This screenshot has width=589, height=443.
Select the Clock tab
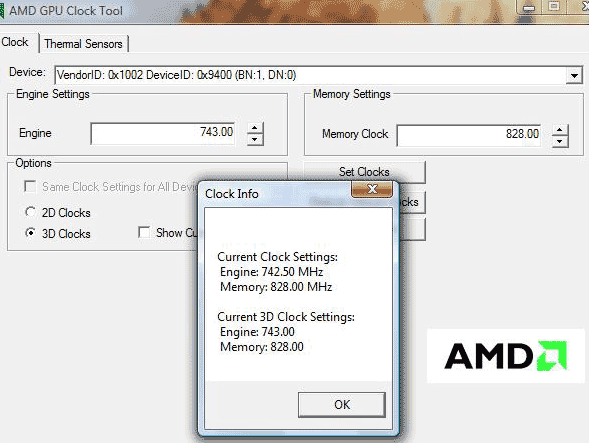(15, 42)
